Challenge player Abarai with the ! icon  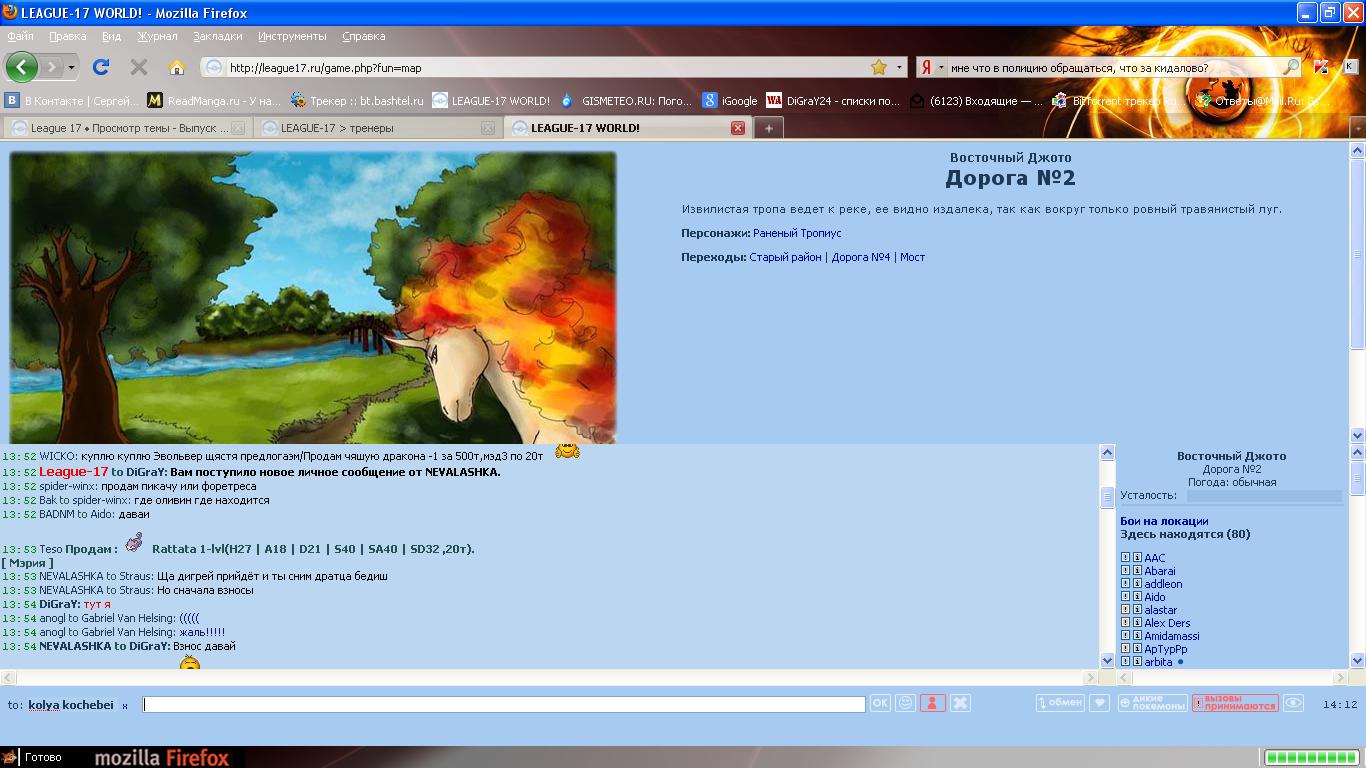point(1125,571)
